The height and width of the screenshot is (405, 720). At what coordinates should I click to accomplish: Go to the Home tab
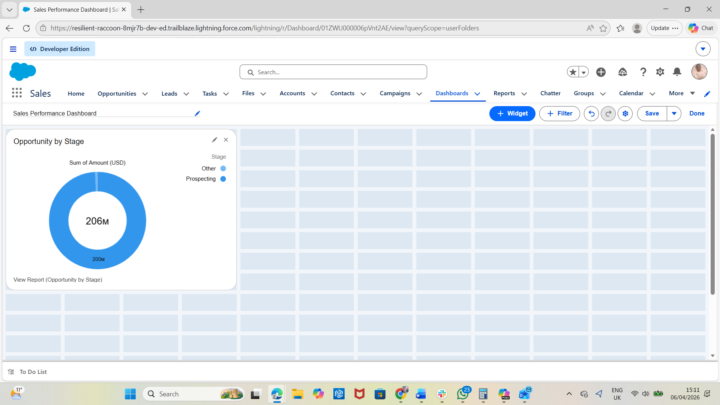(76, 93)
